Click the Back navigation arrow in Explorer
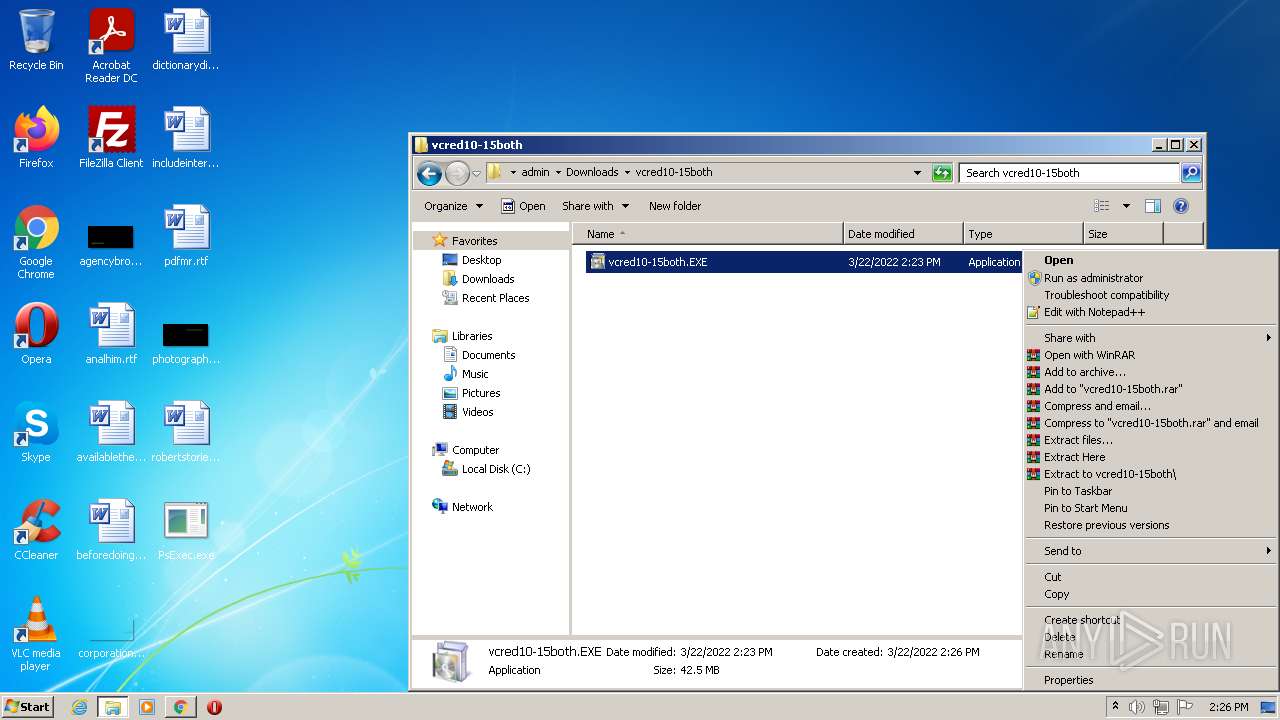The image size is (1280, 720). (x=429, y=173)
